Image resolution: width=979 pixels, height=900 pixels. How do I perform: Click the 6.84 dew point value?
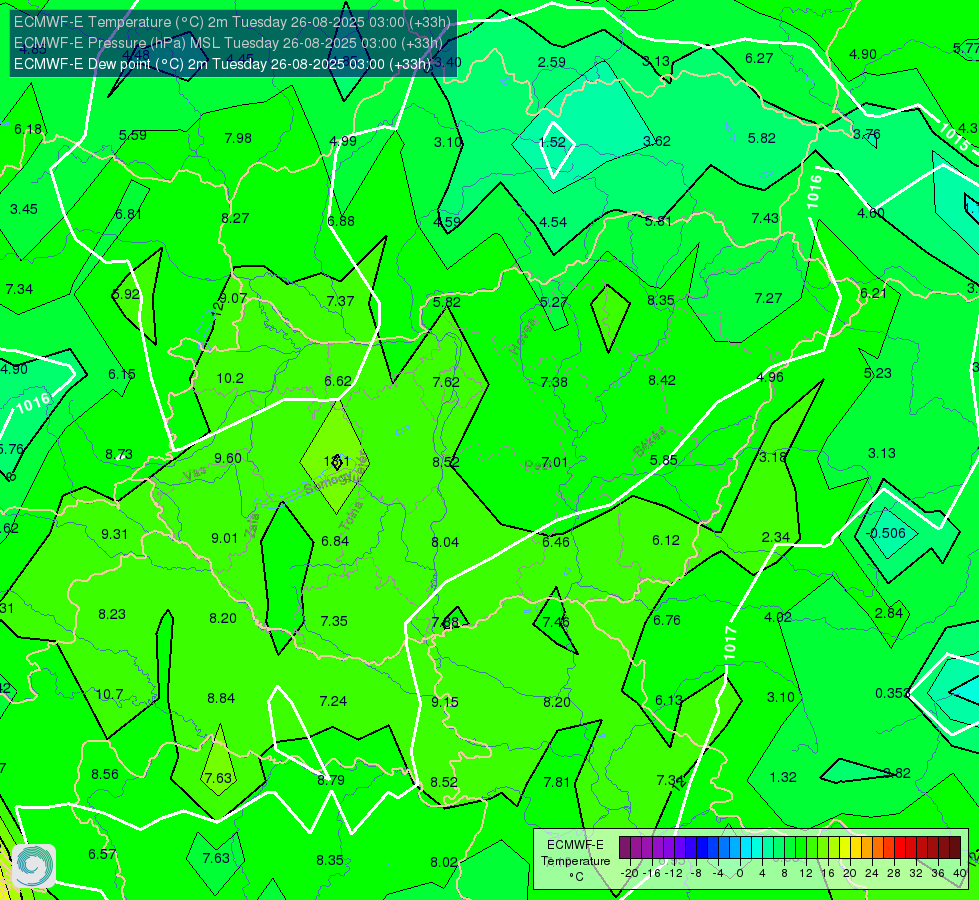335,541
